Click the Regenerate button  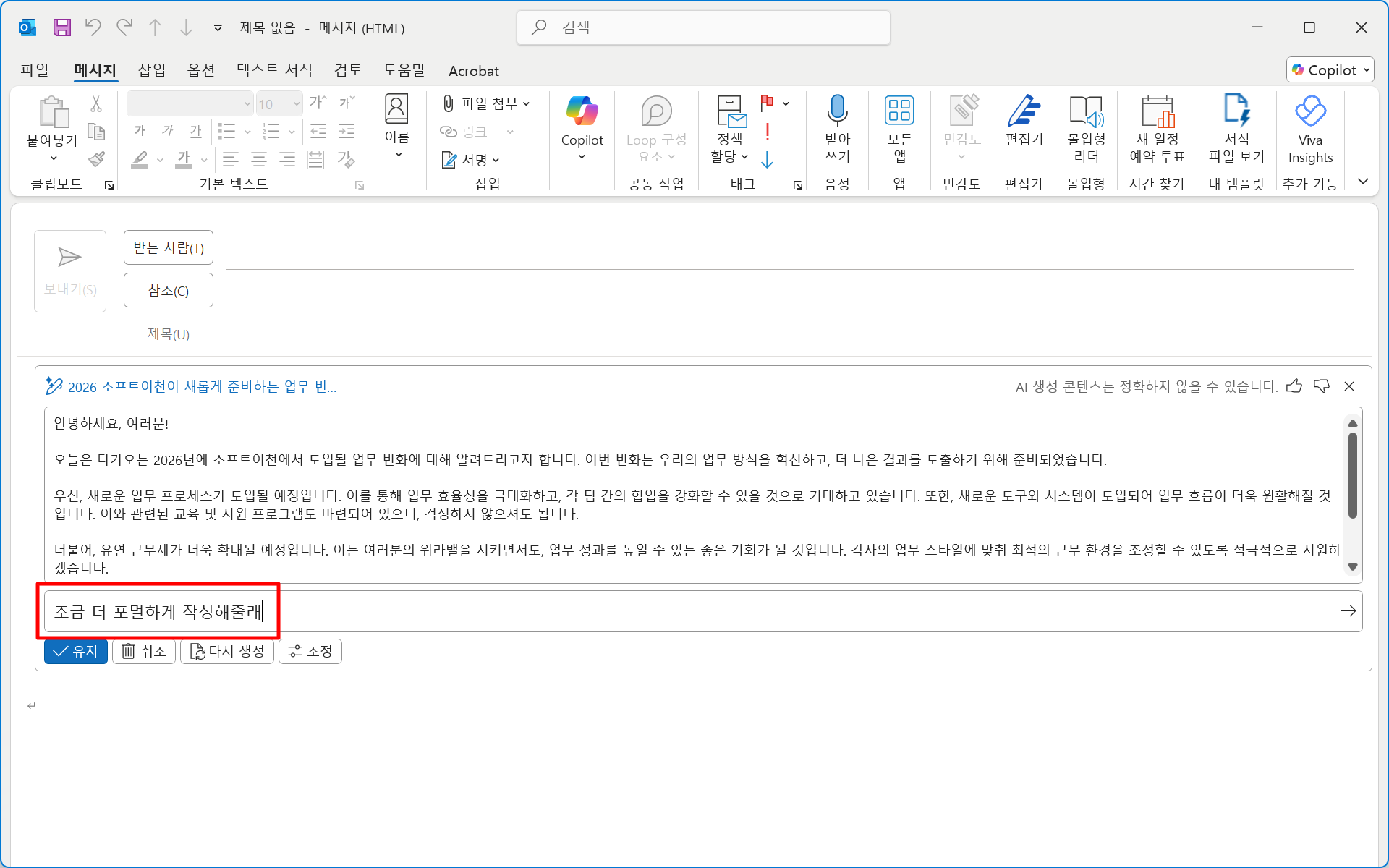(227, 651)
